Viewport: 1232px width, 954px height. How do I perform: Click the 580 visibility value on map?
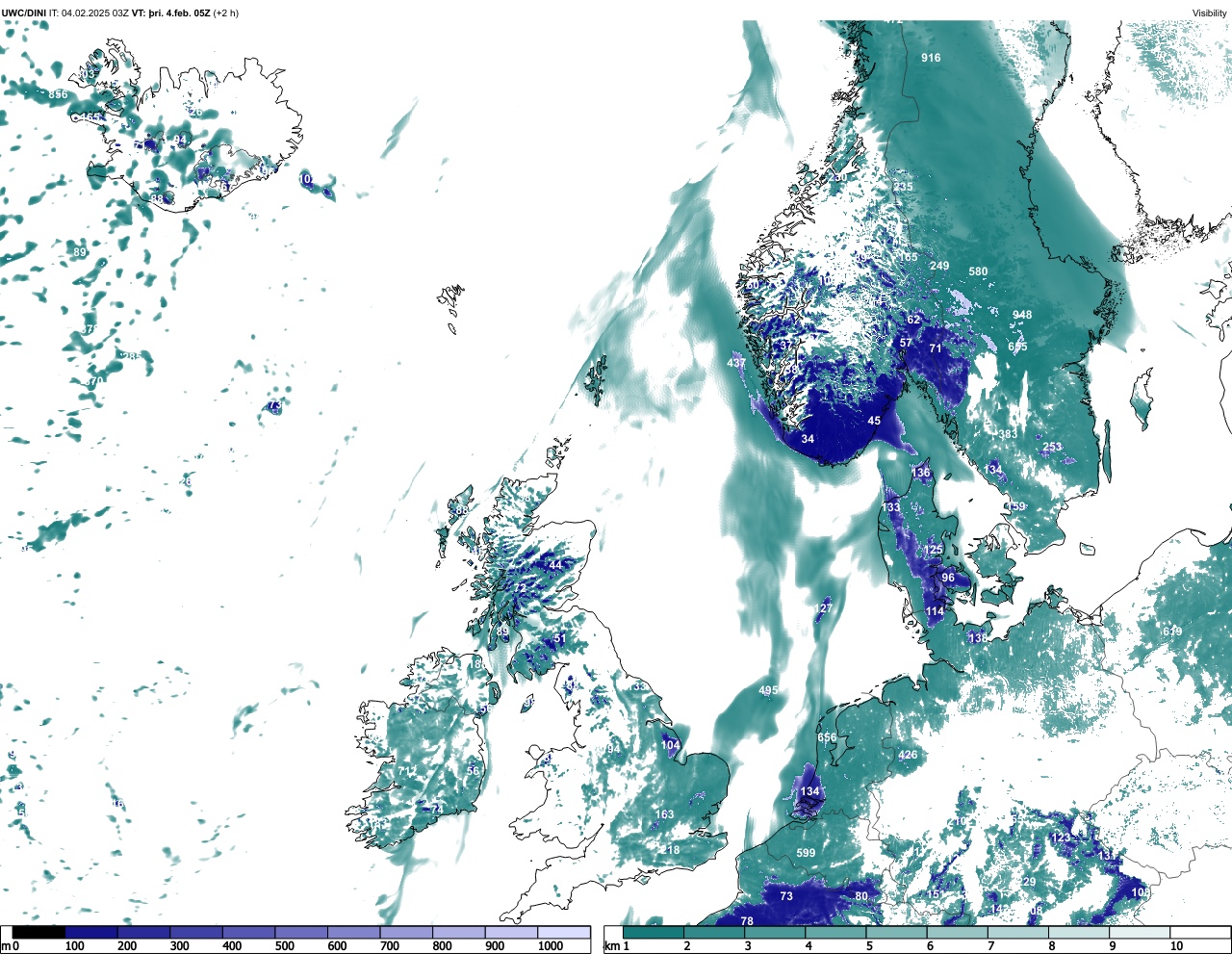coord(978,271)
